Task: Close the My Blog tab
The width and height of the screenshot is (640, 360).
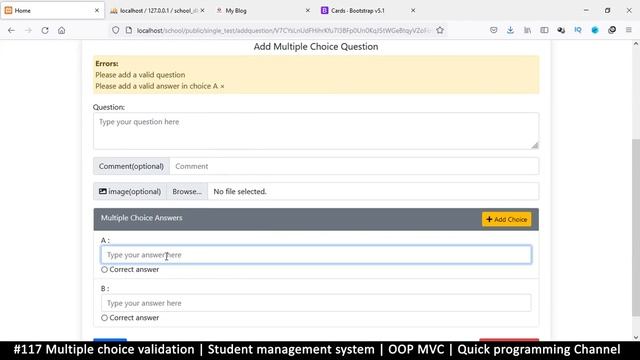Action: coord(308,11)
